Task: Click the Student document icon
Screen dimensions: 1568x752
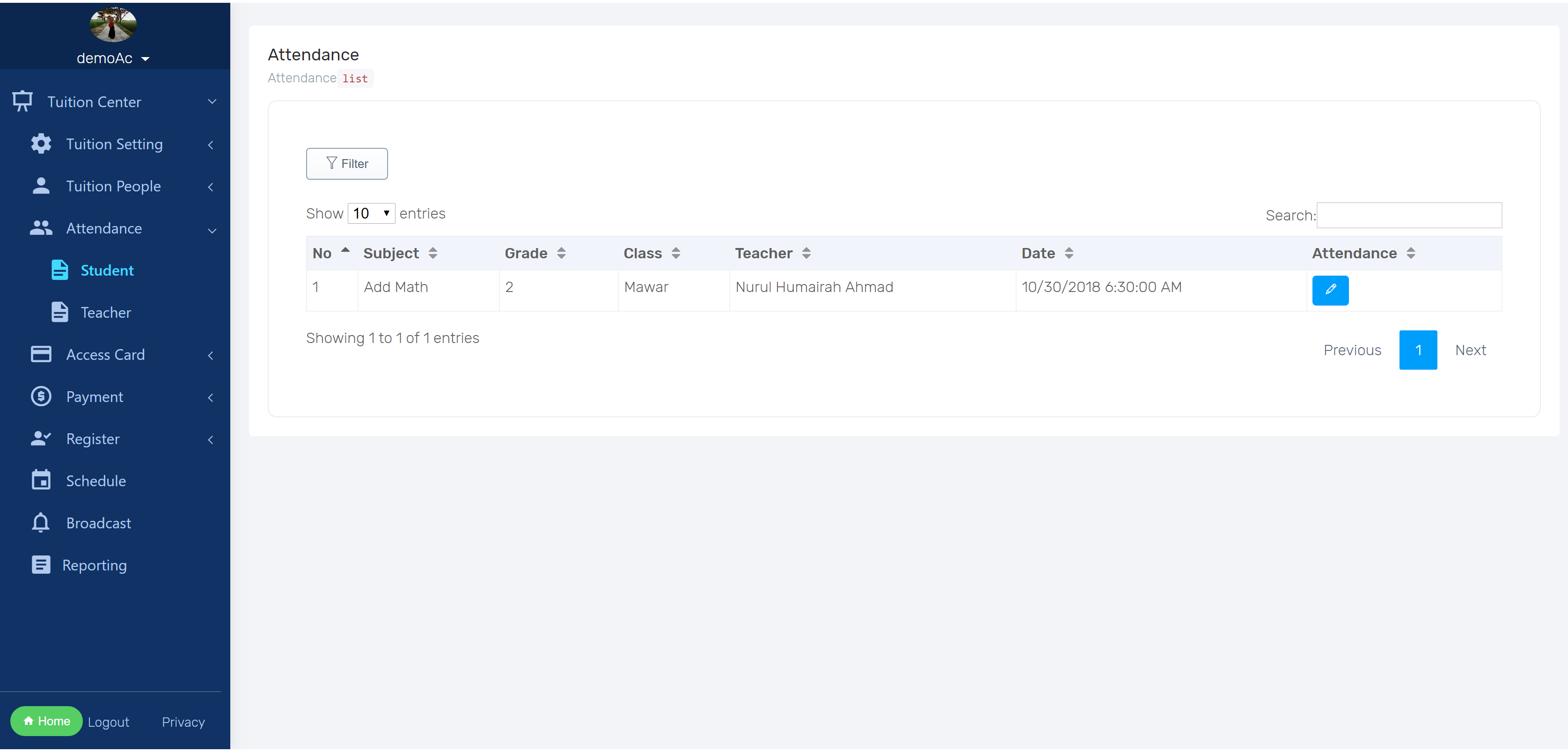Action: click(x=59, y=270)
